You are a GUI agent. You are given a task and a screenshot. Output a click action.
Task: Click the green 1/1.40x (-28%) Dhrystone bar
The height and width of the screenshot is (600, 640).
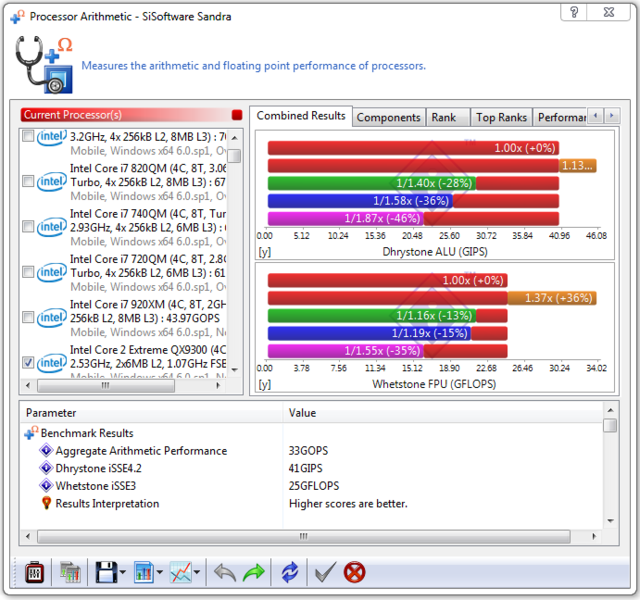pos(371,183)
